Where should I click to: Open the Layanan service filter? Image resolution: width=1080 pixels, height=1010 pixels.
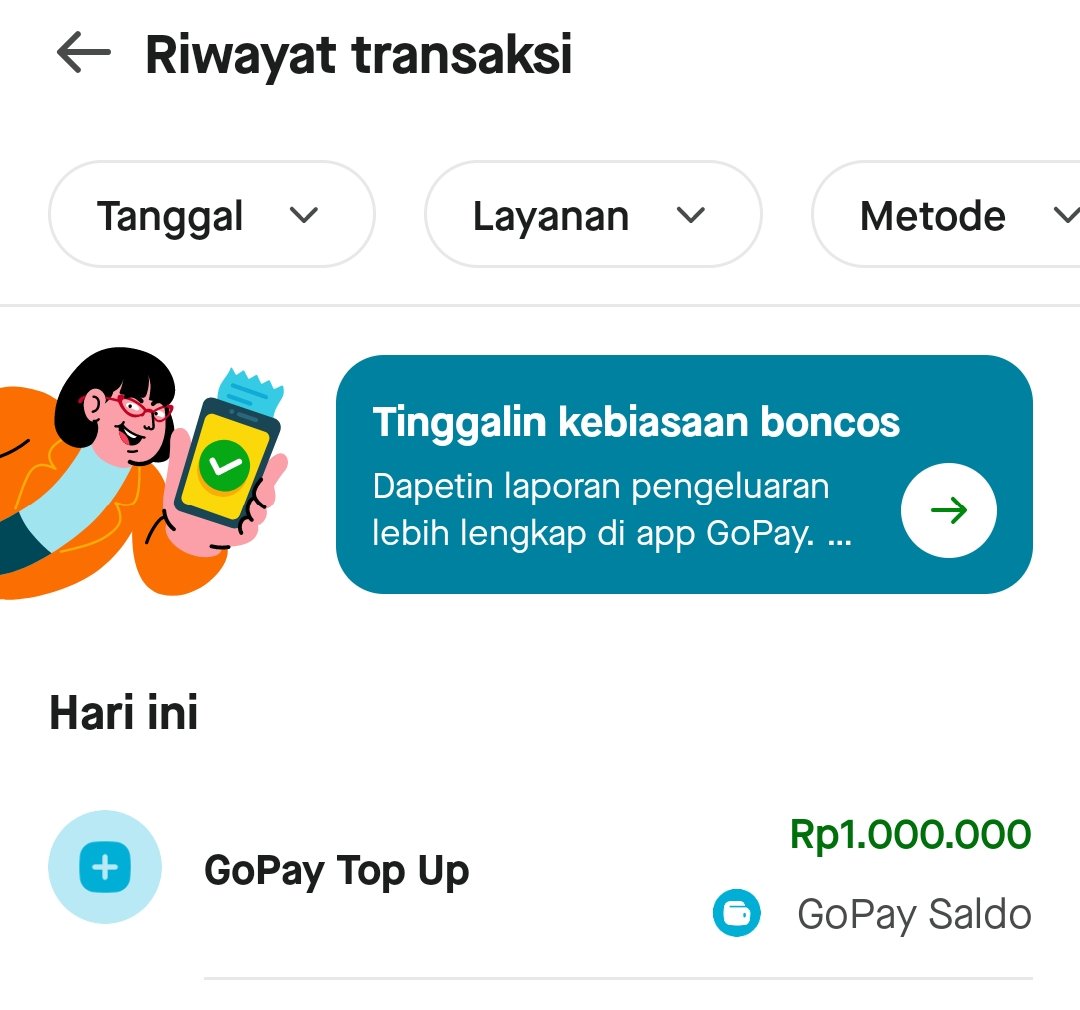593,214
